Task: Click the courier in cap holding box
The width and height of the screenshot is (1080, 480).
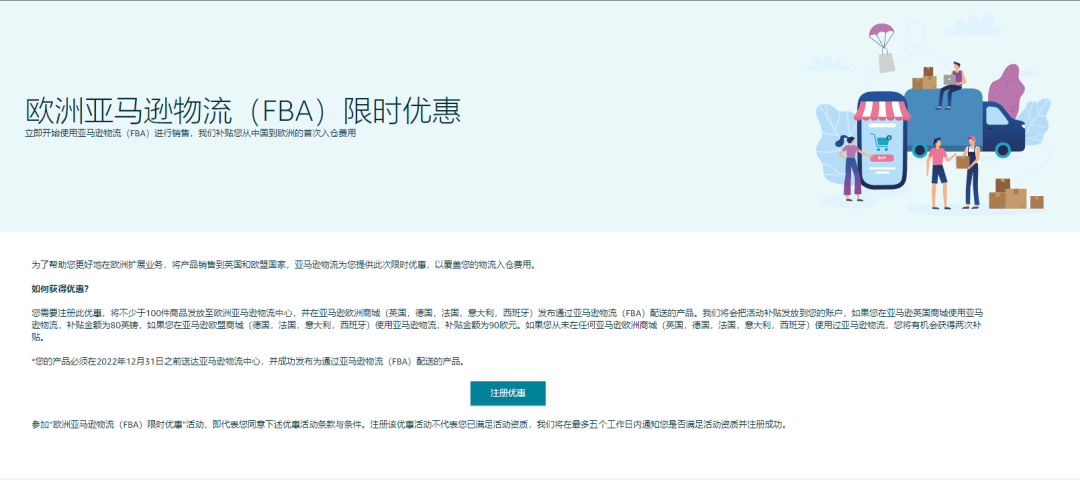Action: click(x=970, y=173)
